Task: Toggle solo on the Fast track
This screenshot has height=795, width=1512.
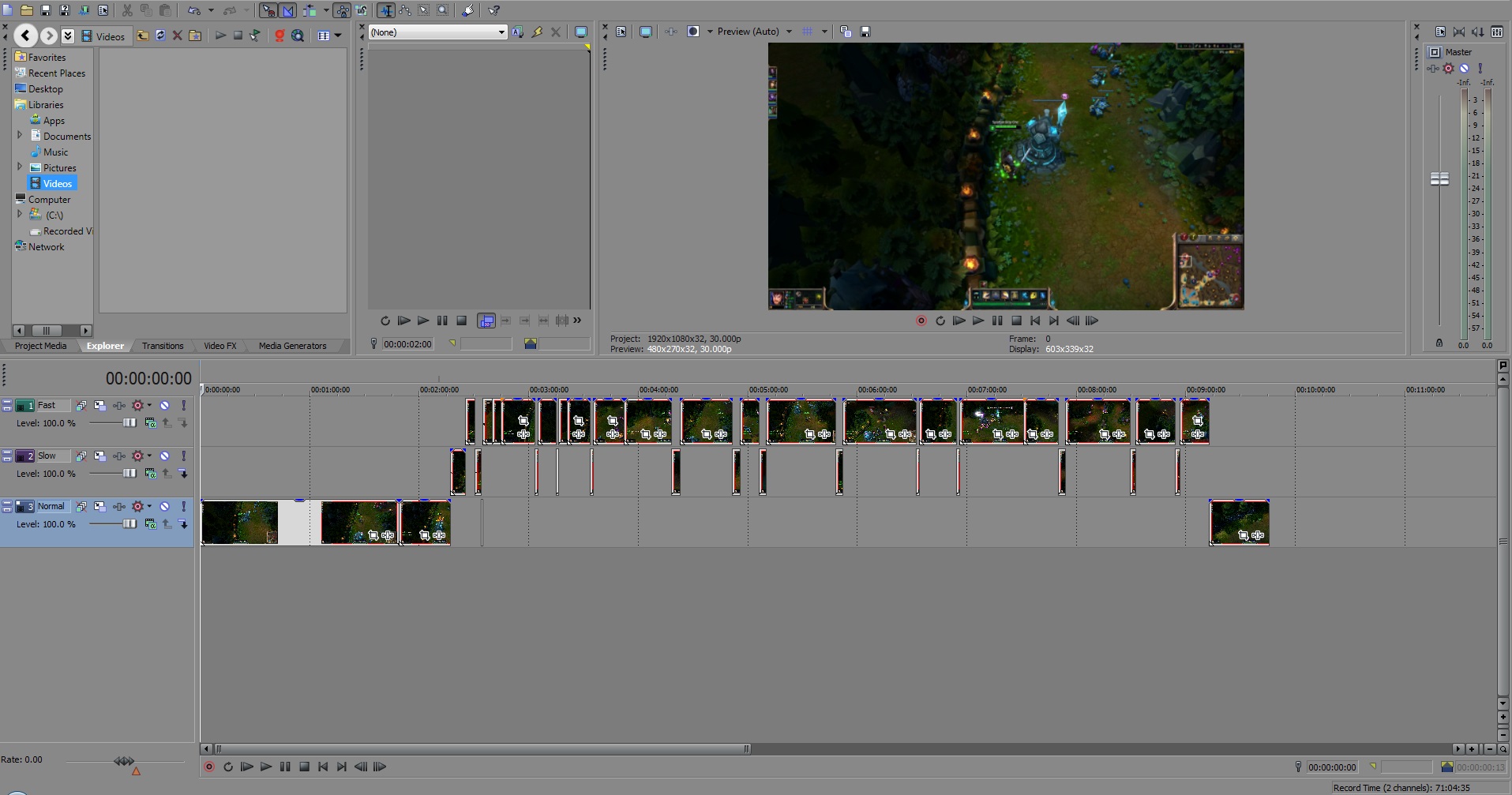Action: [183, 405]
